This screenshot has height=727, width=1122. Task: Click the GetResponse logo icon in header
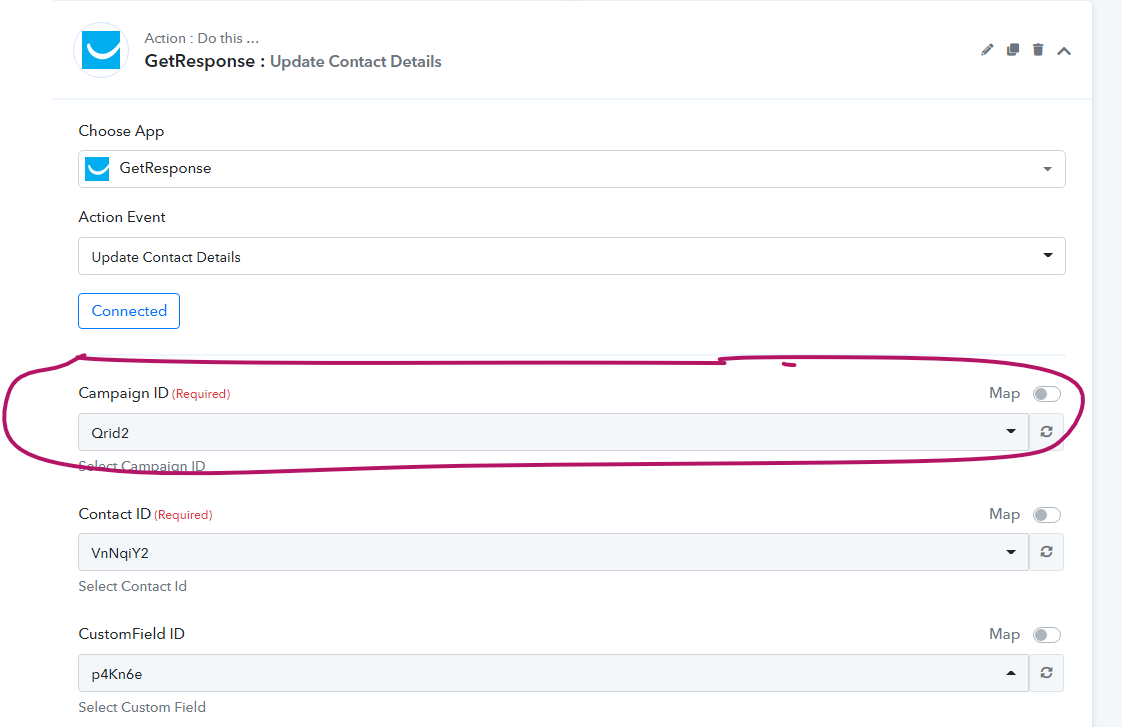[x=101, y=50]
